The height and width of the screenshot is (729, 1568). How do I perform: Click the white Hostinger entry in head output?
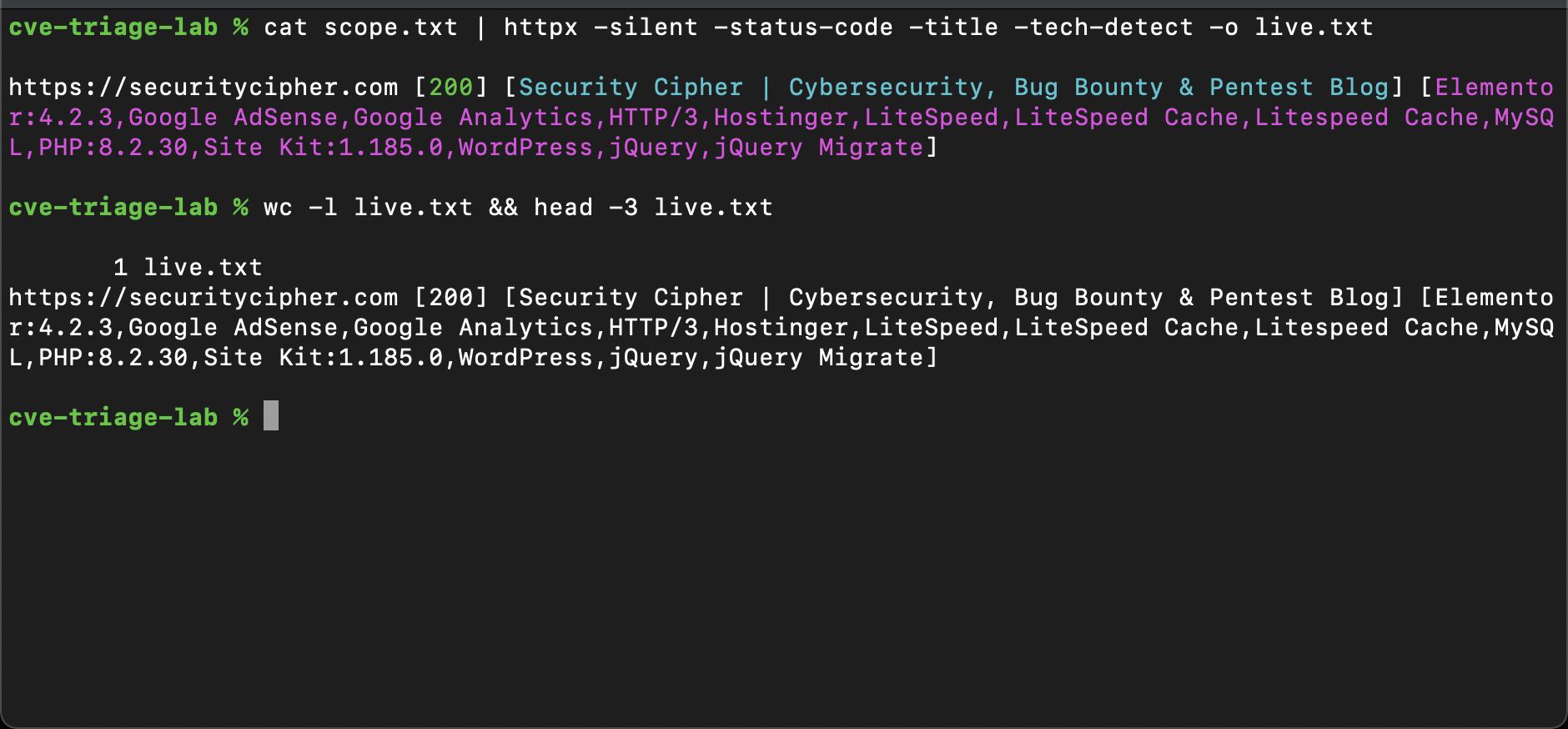(x=781, y=328)
